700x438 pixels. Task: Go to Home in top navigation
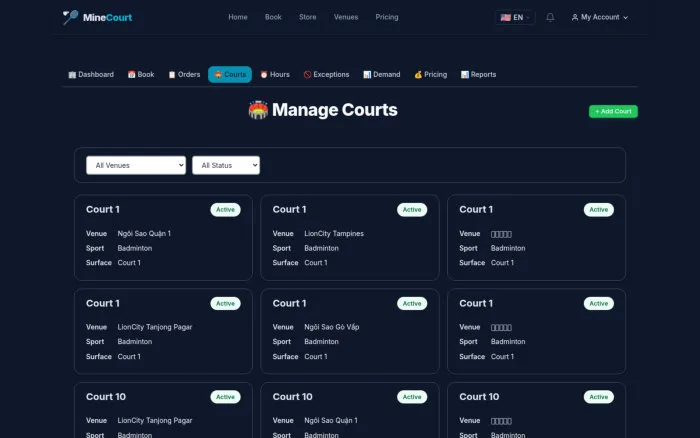(x=238, y=17)
